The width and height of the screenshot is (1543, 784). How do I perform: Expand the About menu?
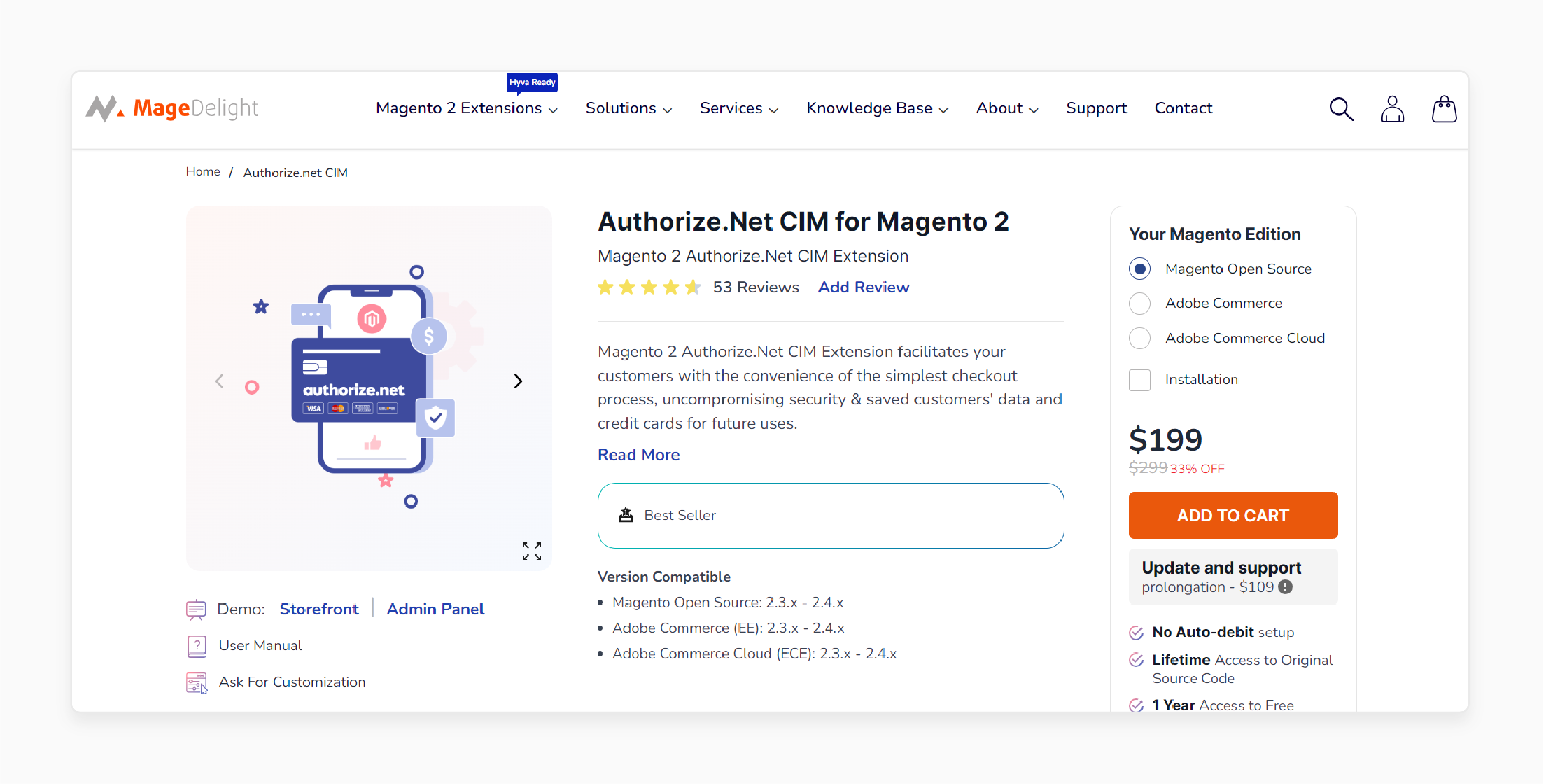click(x=1007, y=108)
